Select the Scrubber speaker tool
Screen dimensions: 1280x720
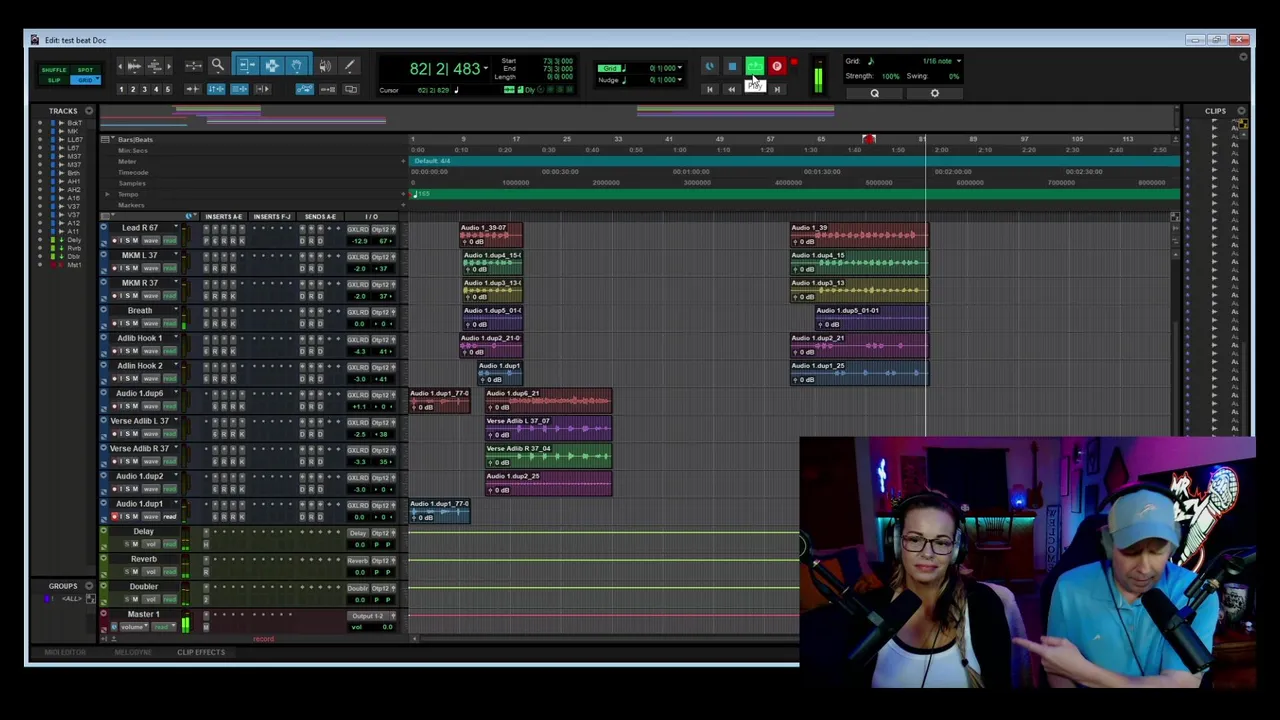coord(325,66)
